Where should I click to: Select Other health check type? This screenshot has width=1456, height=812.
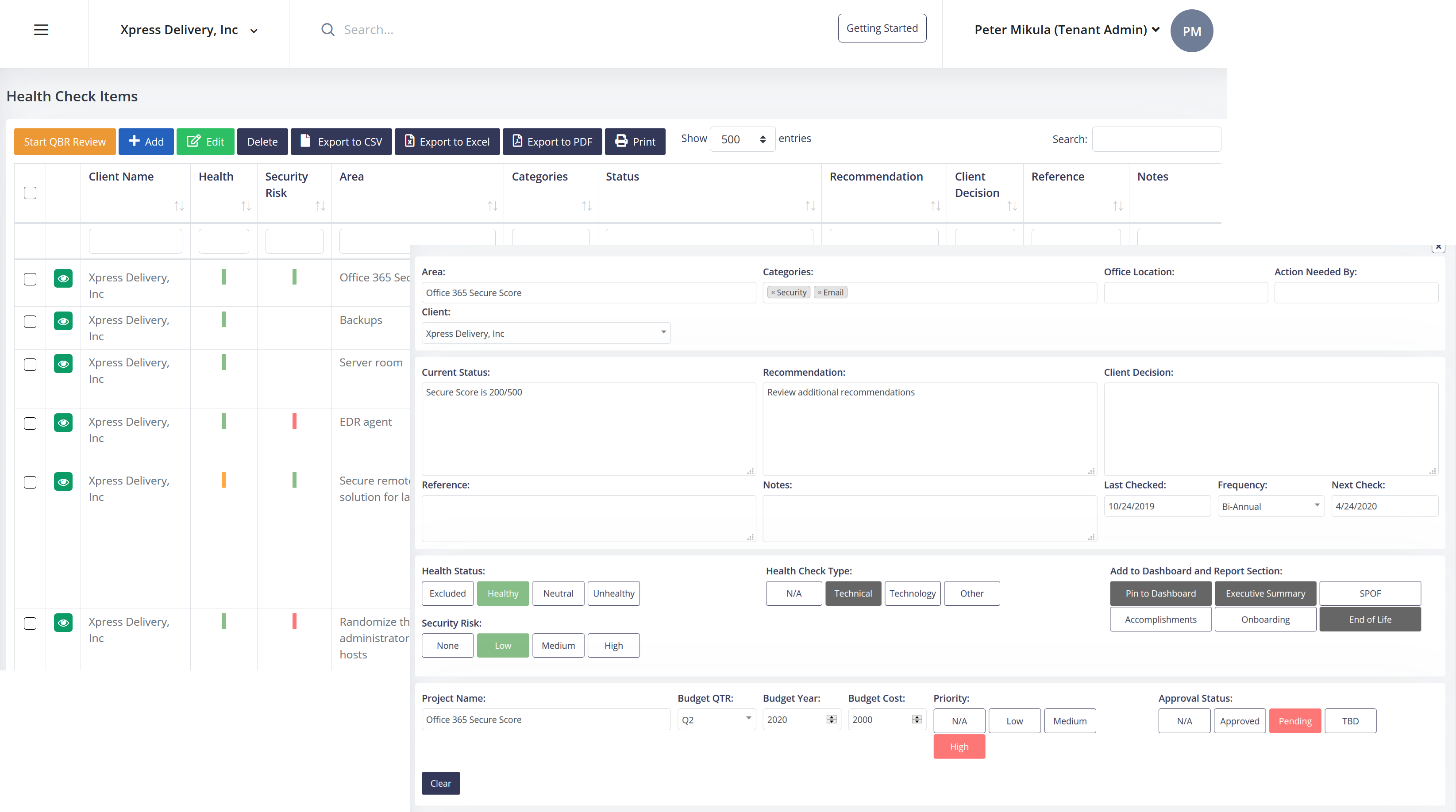tap(971, 593)
